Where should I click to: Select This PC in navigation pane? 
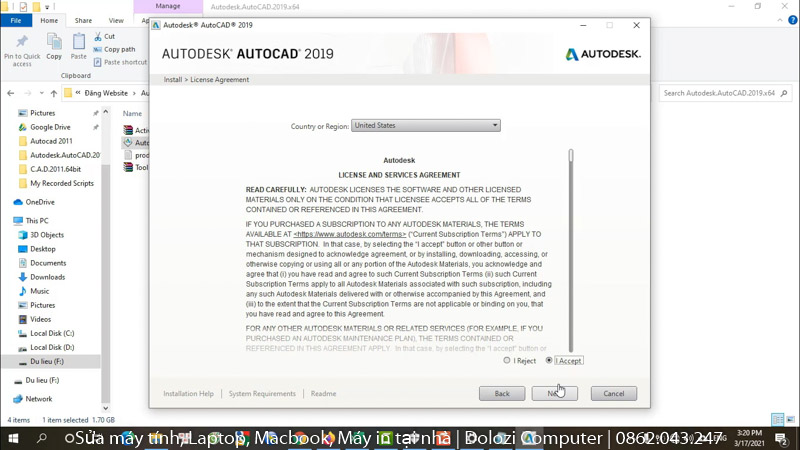click(37, 221)
